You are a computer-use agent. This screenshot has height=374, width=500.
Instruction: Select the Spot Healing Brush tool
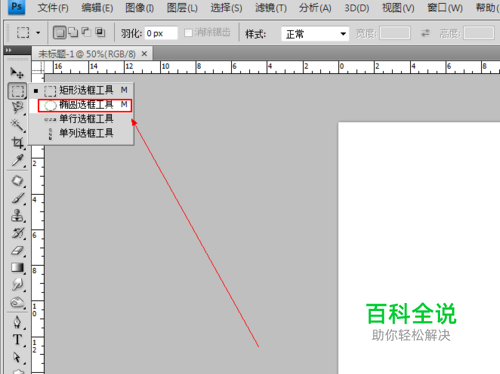pos(17,181)
